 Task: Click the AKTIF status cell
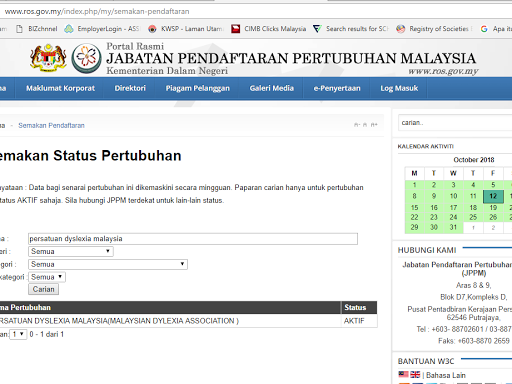(x=359, y=321)
